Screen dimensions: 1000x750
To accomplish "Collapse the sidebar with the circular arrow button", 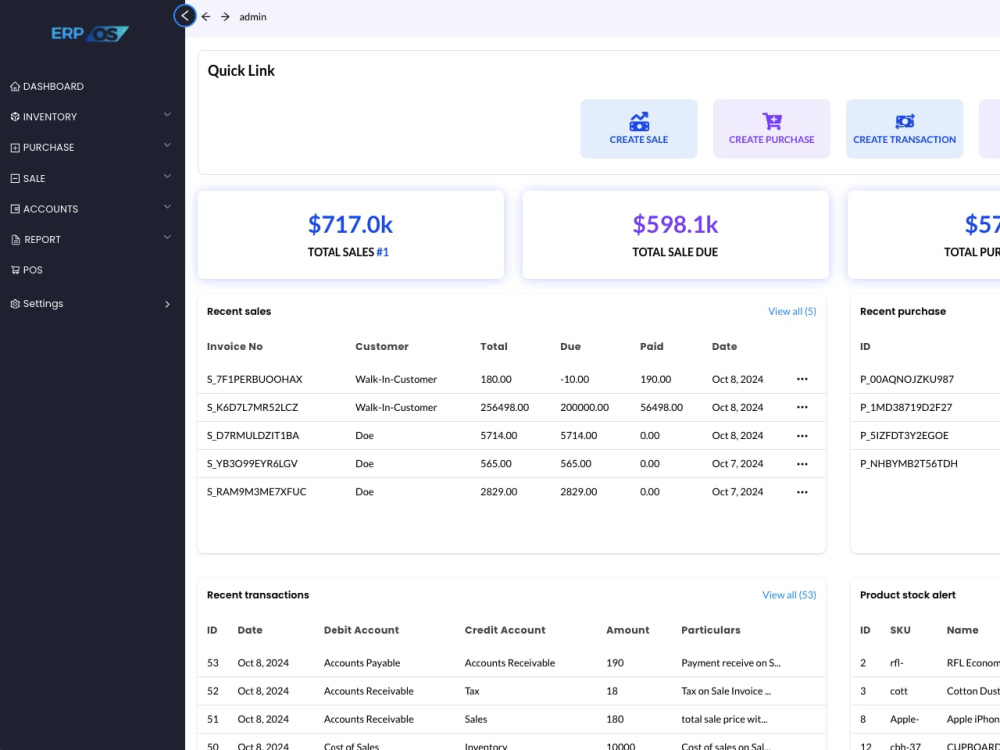I will [x=185, y=16].
